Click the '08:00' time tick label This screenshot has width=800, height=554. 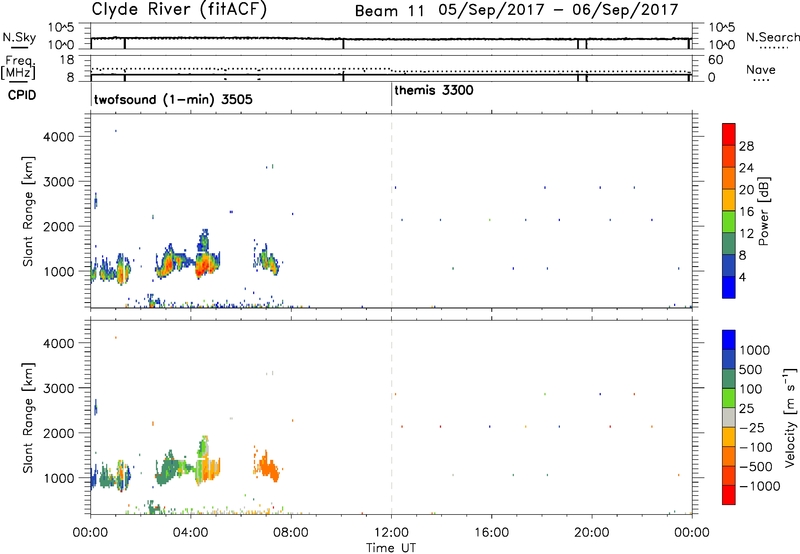pos(291,533)
